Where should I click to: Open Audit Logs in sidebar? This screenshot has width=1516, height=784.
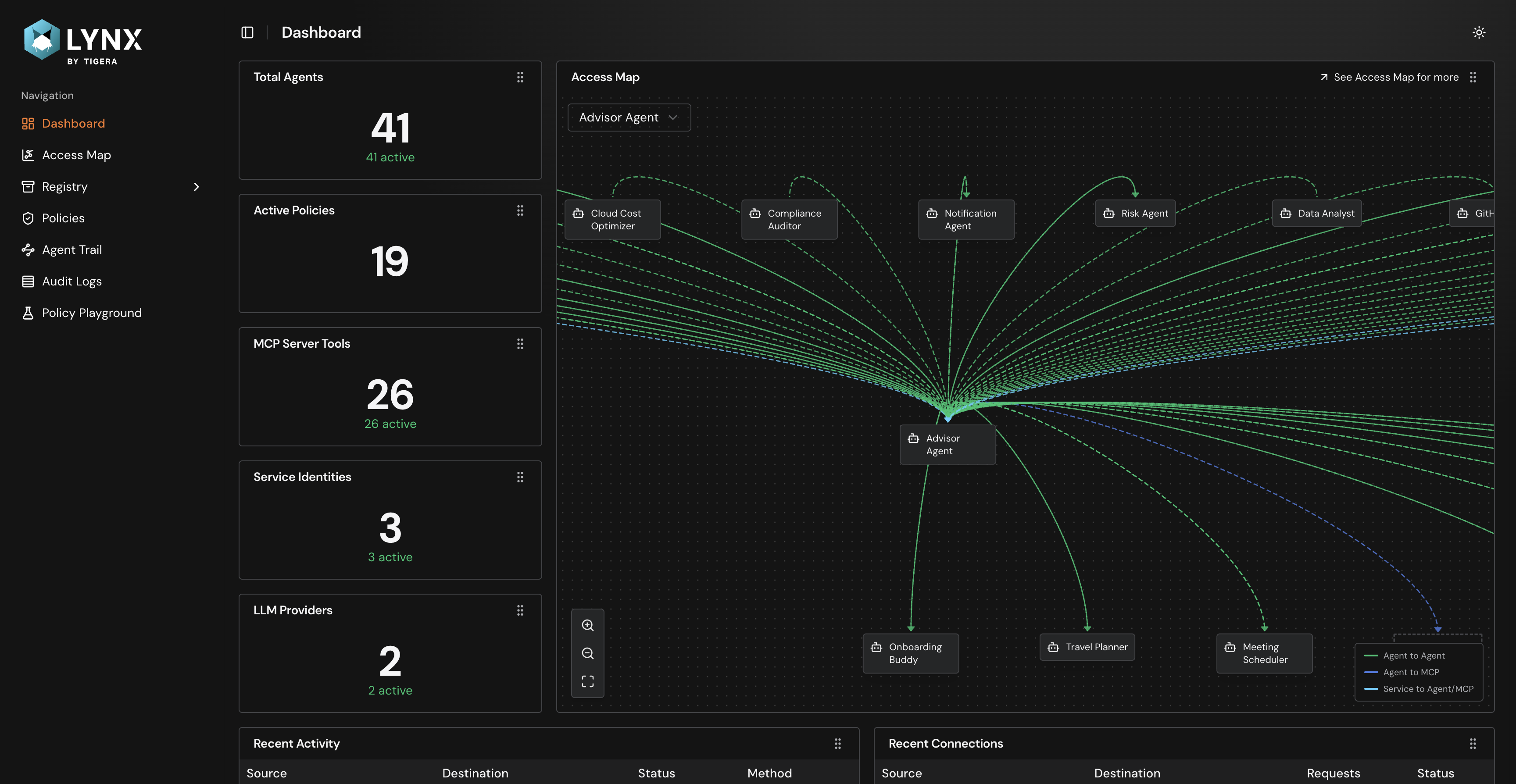click(72, 282)
